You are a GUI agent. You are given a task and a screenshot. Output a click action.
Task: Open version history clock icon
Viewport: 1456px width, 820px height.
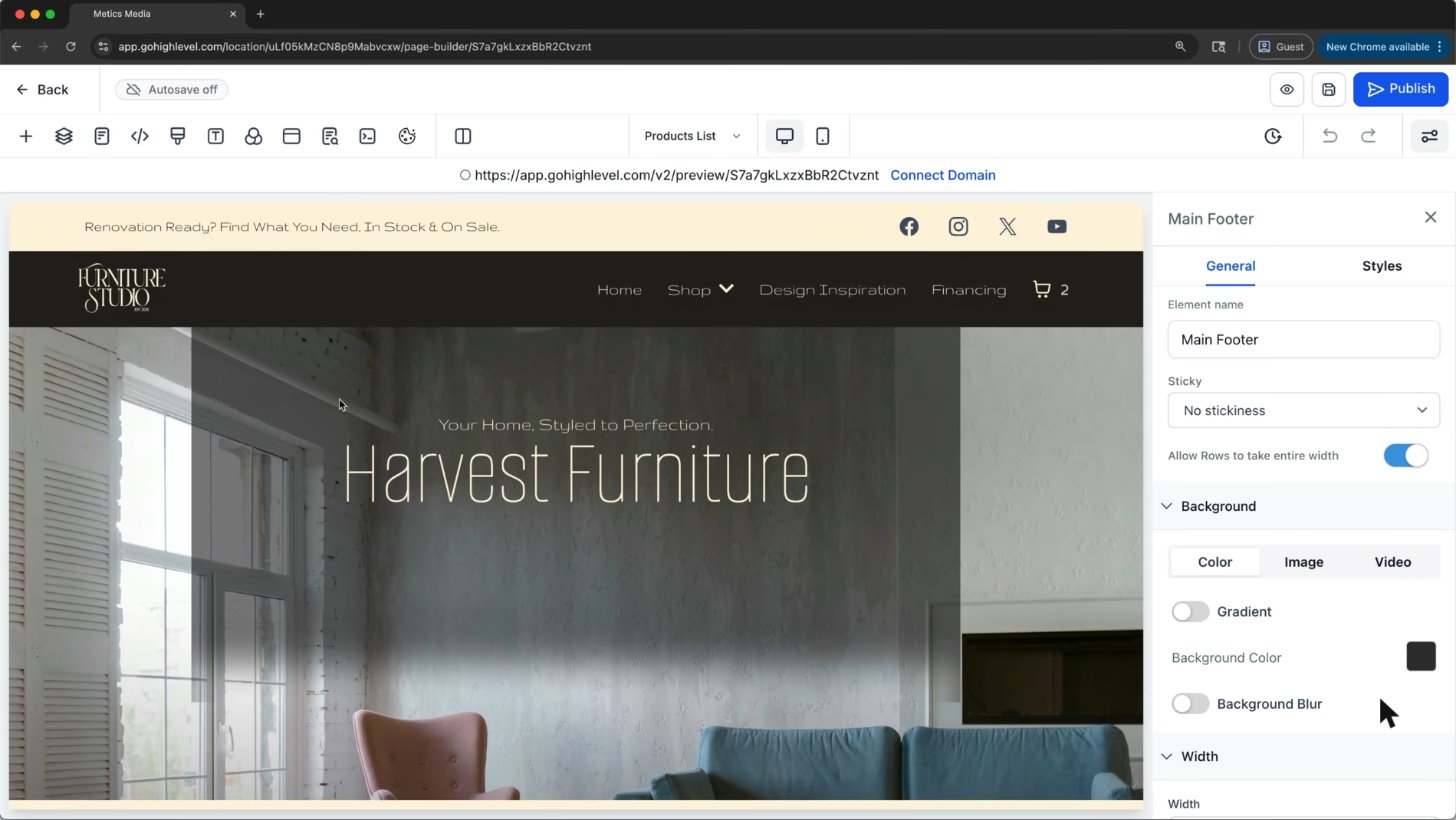point(1273,136)
